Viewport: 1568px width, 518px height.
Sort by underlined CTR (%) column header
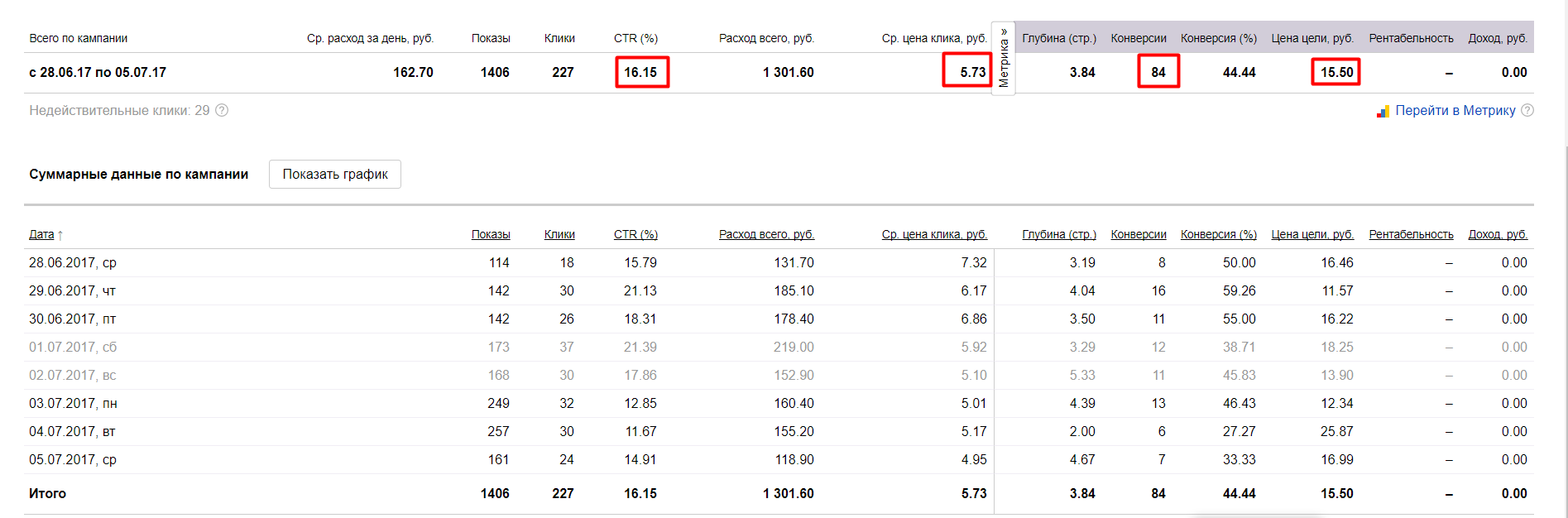pyautogui.click(x=635, y=234)
